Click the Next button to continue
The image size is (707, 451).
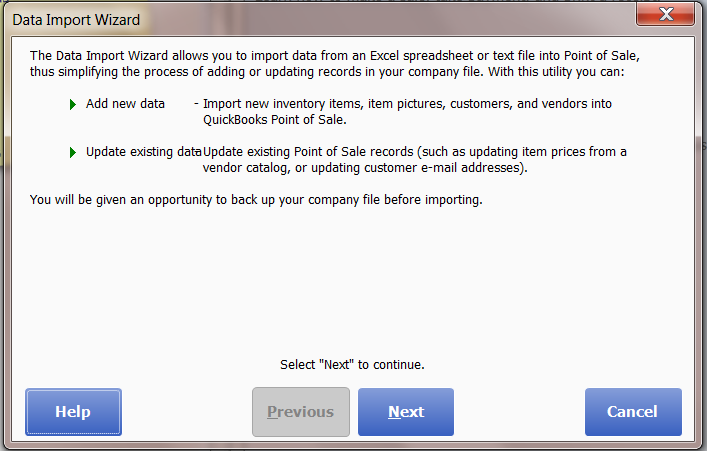pyautogui.click(x=406, y=412)
